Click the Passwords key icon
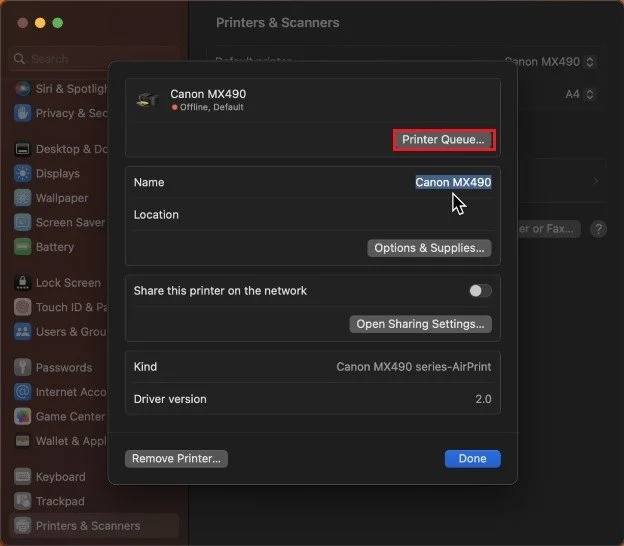This screenshot has height=546, width=624. (x=22, y=368)
